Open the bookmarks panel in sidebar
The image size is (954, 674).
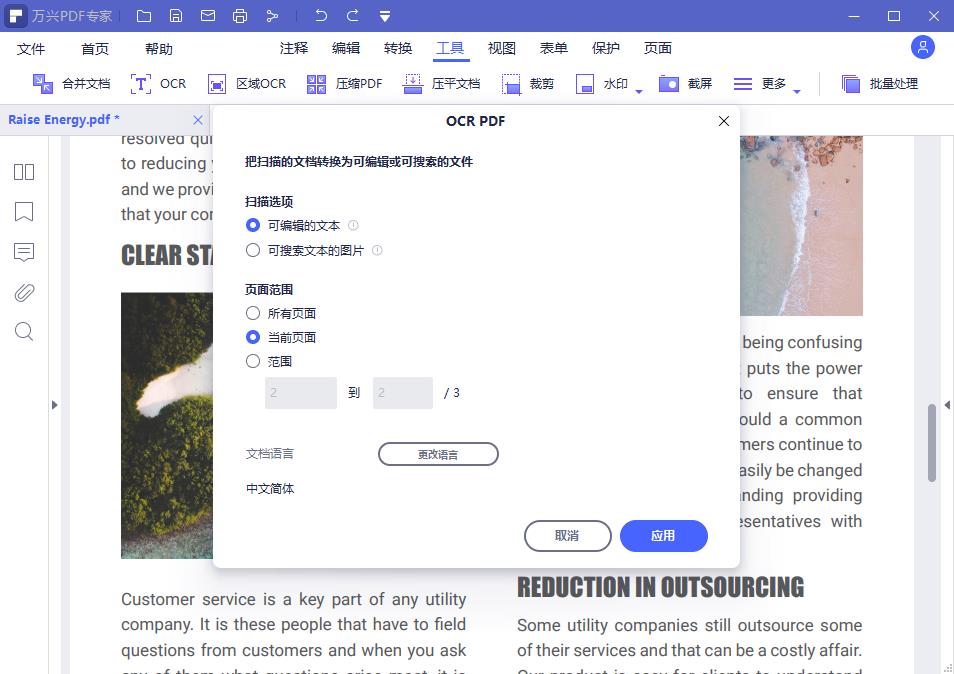pos(24,212)
